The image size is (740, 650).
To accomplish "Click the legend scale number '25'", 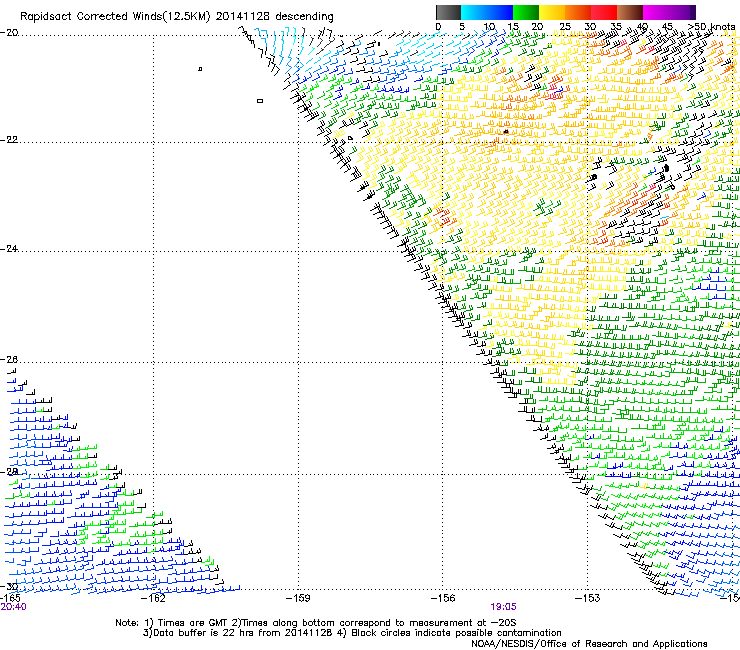I will [565, 27].
